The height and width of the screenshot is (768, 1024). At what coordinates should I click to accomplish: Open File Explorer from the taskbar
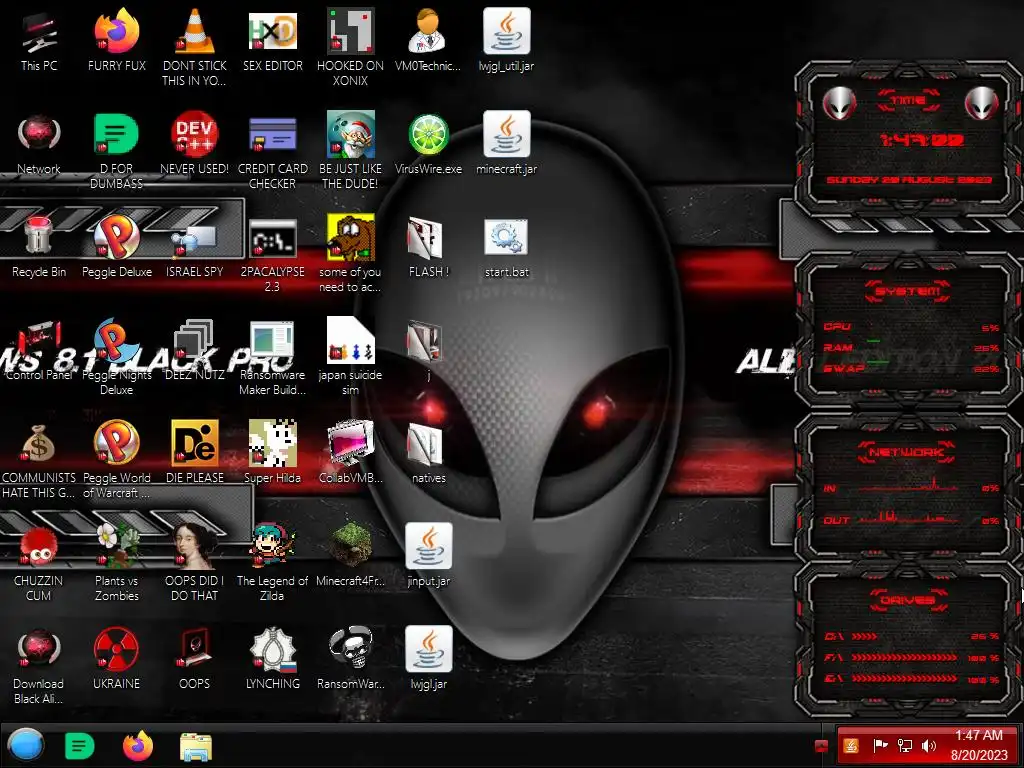pos(195,746)
